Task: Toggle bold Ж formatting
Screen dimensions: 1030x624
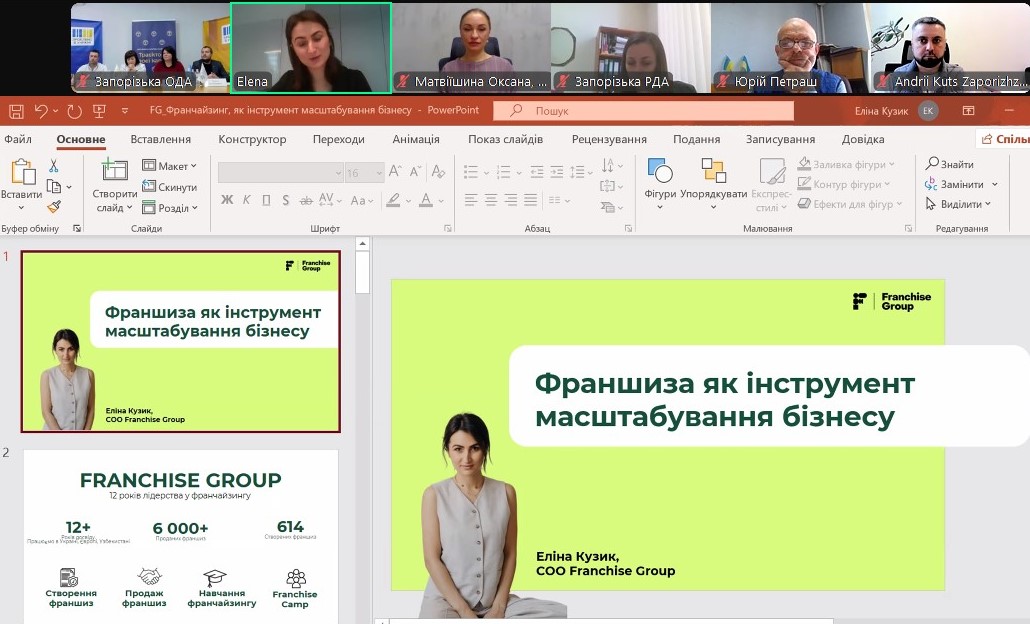Action: [x=227, y=200]
